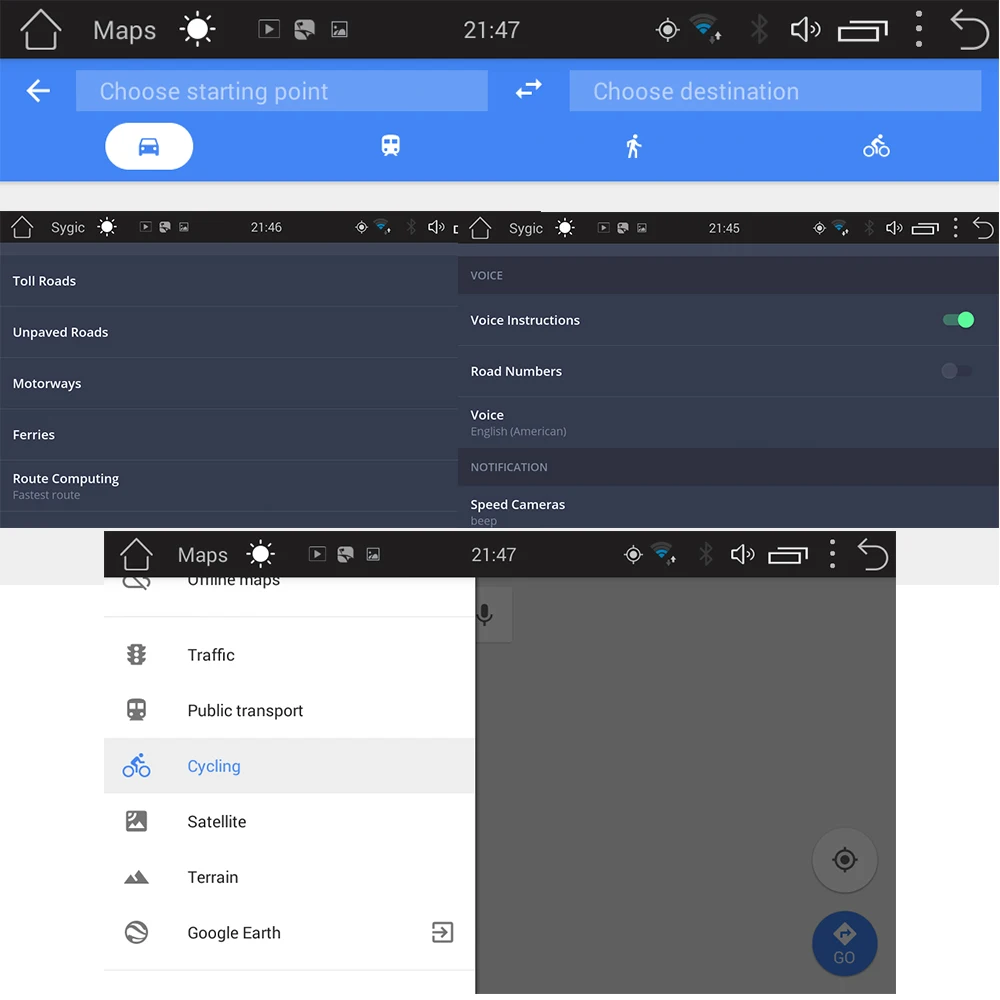This screenshot has height=1000, width=1000.
Task: Tap home icon in left Sygic 21:46 bar
Action: 22,227
